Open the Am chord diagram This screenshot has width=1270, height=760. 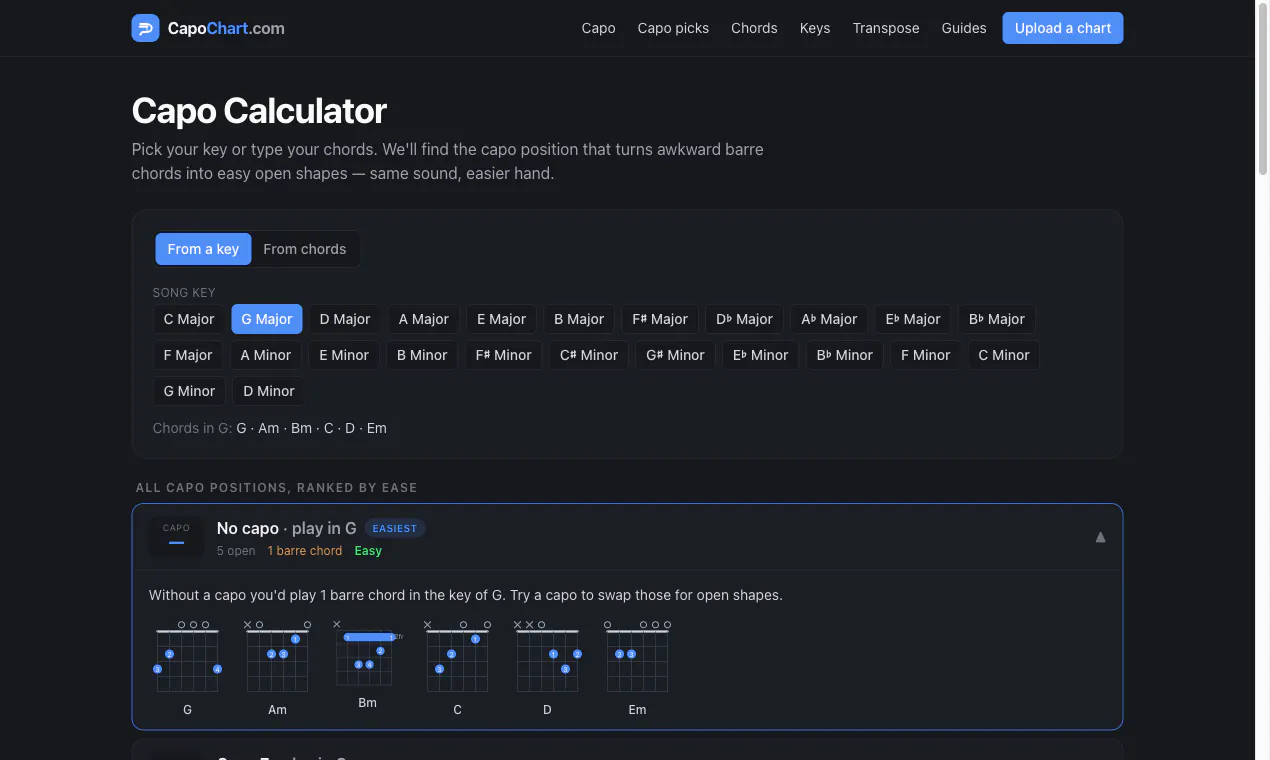pos(277,668)
